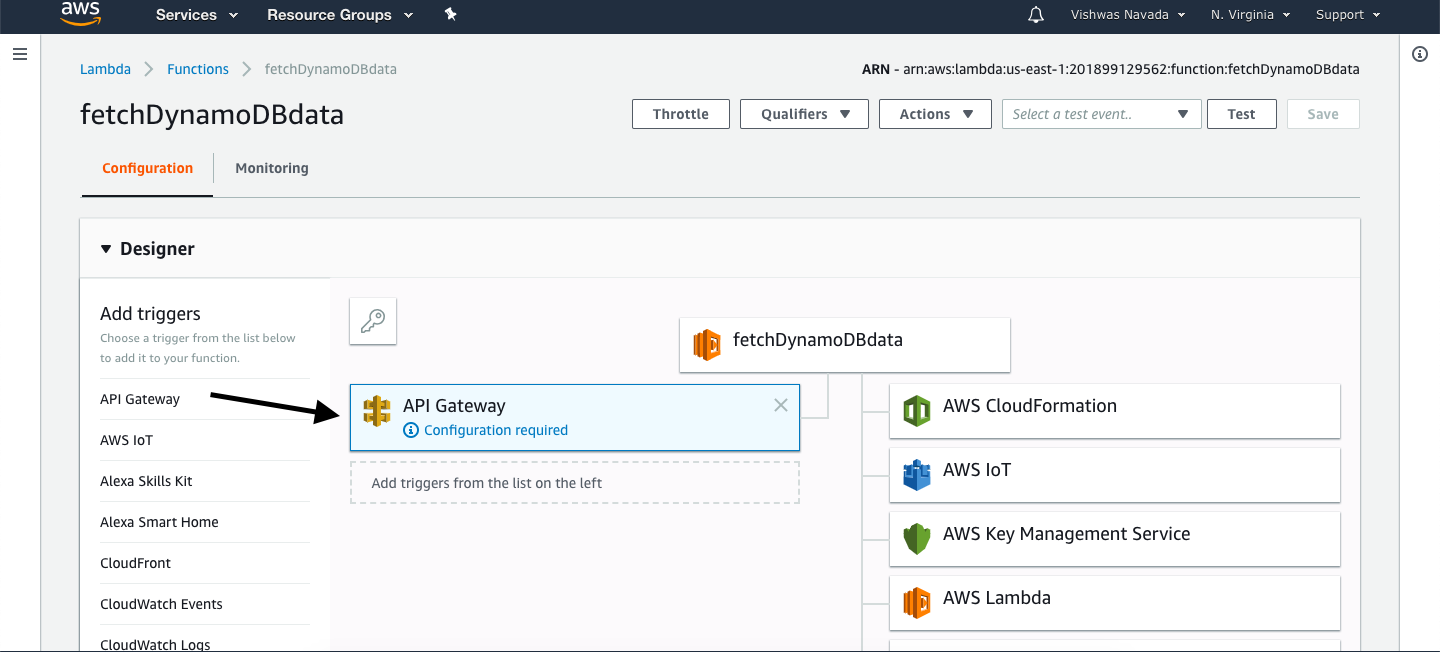Image resolution: width=1440 pixels, height=652 pixels.
Task: Click the info circle icon at right edge
Action: (x=1419, y=54)
